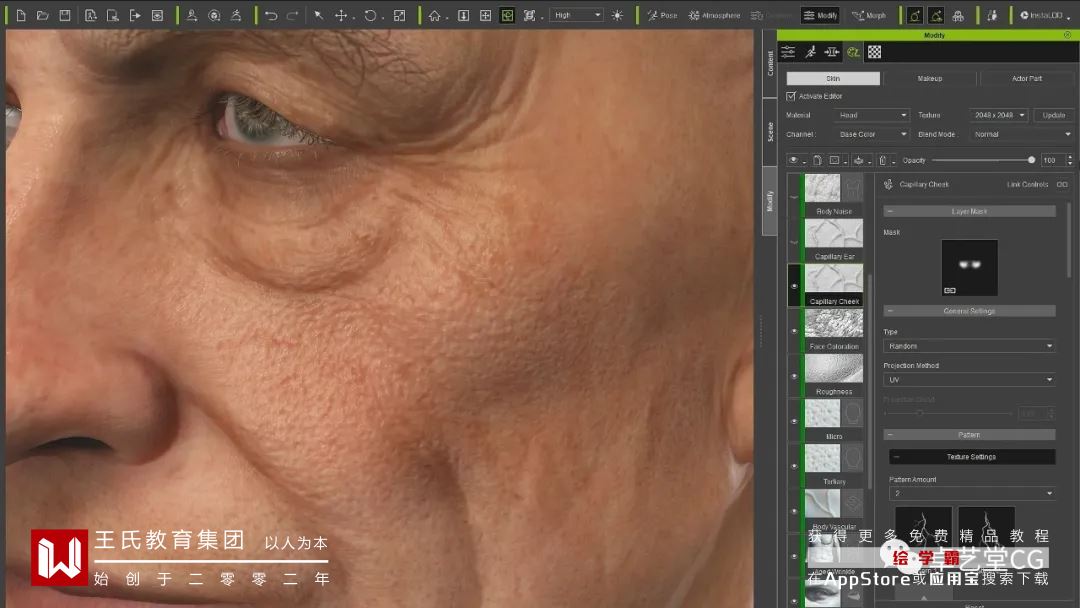
Task: Open the viewport quality High dropdown
Action: click(x=577, y=15)
